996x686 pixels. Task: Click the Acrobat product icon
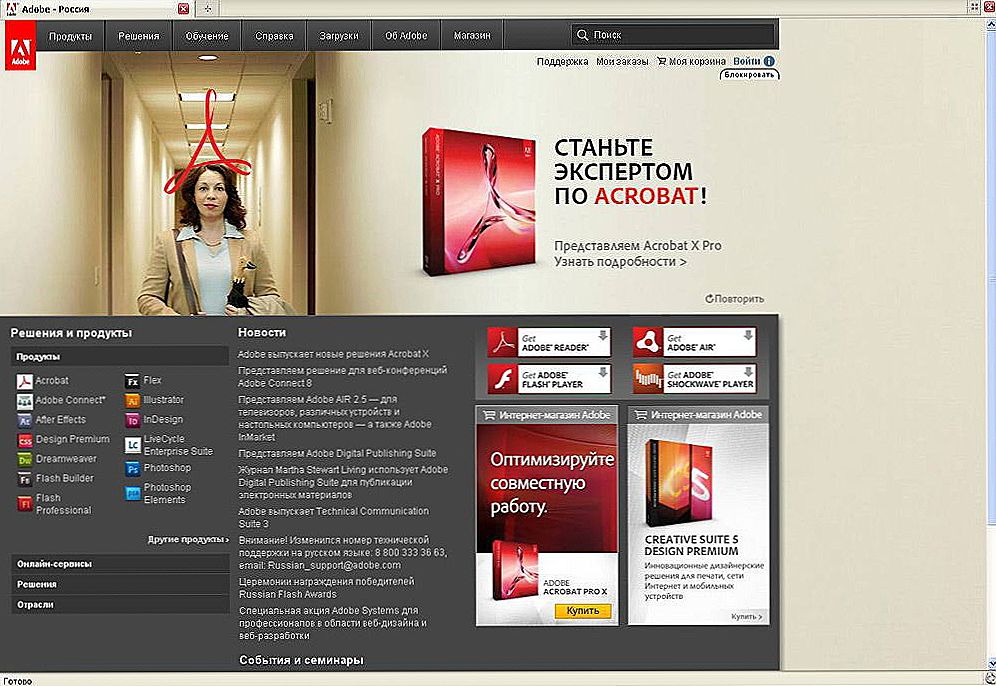25,381
